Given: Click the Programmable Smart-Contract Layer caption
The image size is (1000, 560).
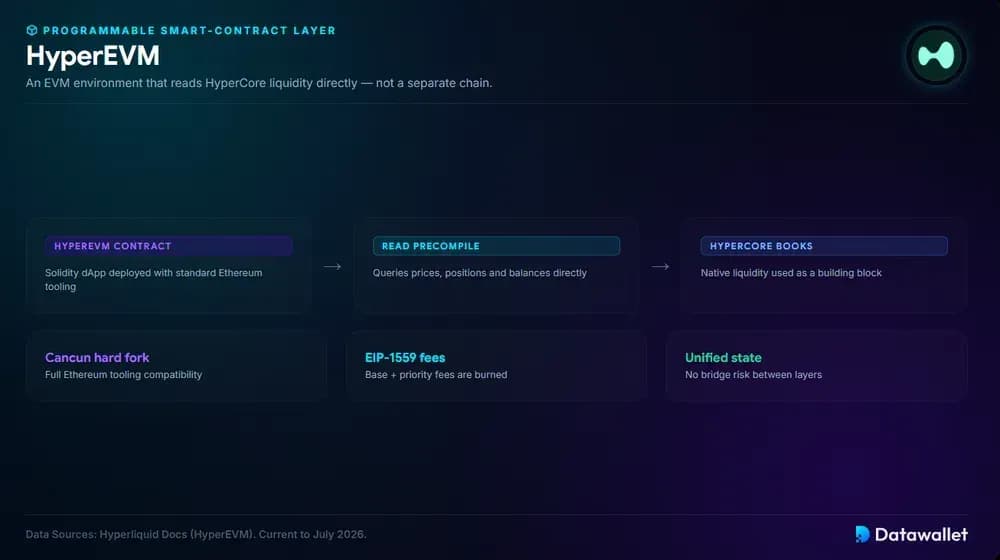Looking at the screenshot, I should [189, 30].
